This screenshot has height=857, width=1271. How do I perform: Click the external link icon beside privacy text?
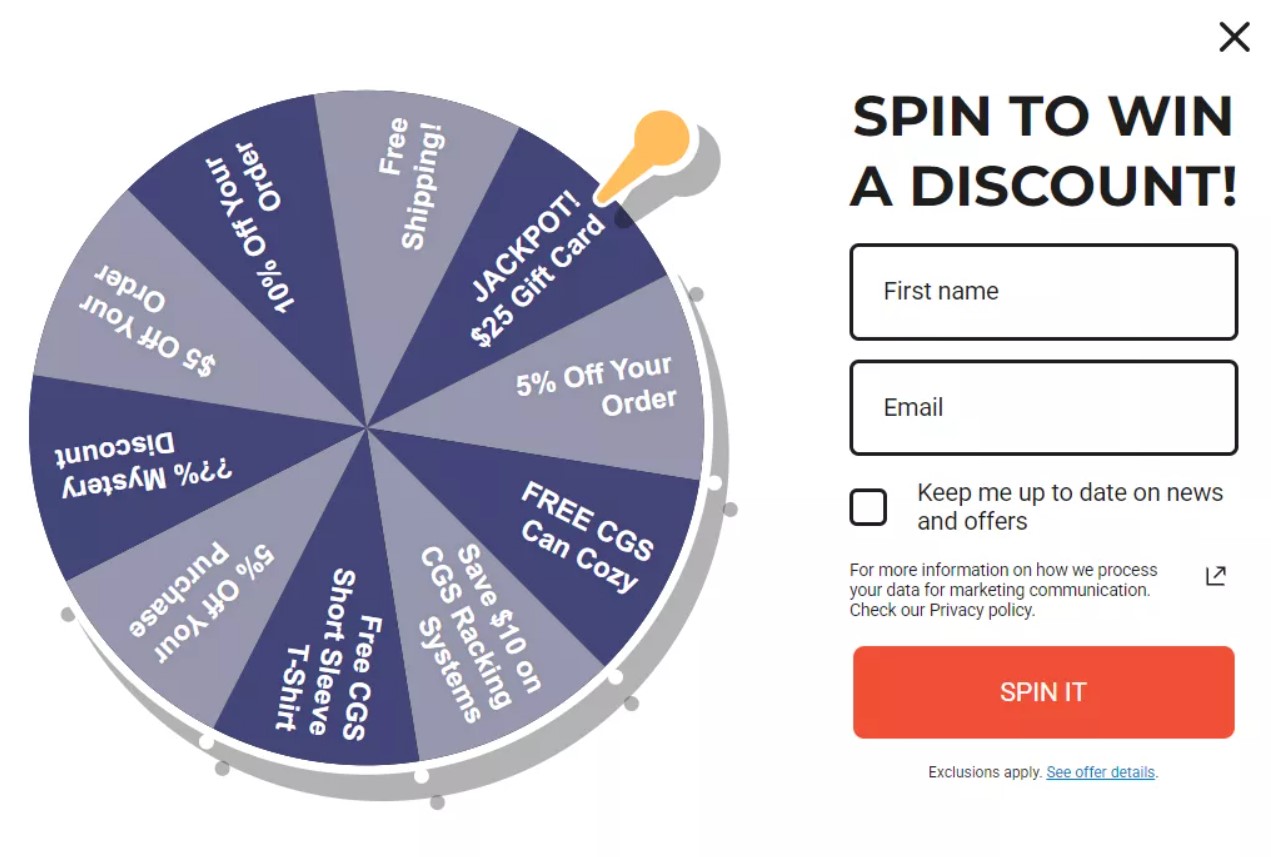coord(1216,575)
